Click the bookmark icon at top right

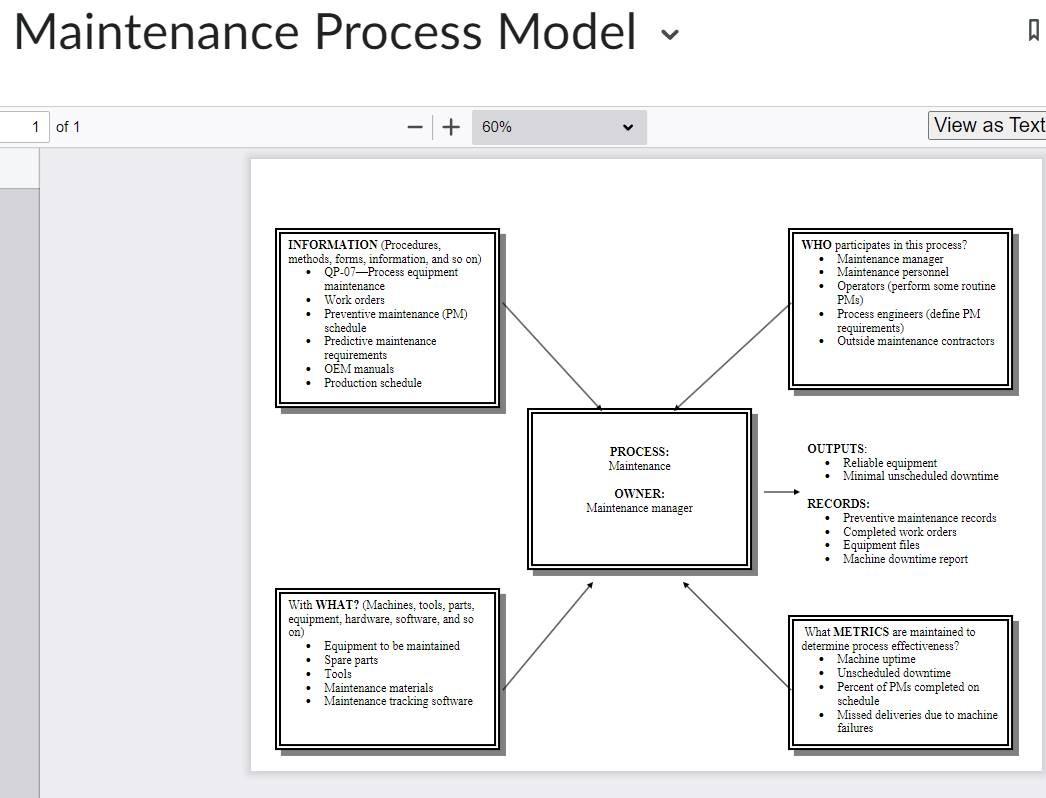pos(1036,32)
